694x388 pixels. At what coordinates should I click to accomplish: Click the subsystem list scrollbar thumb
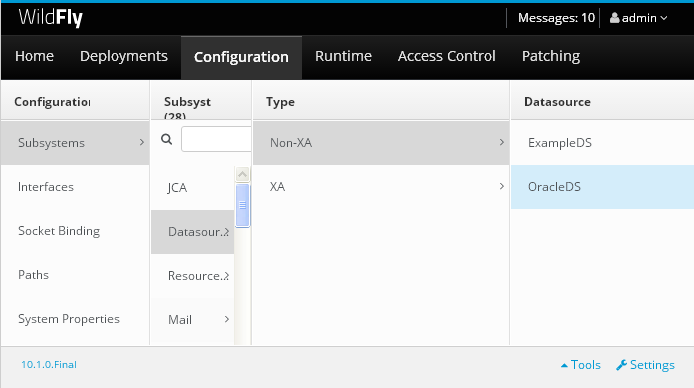(243, 206)
